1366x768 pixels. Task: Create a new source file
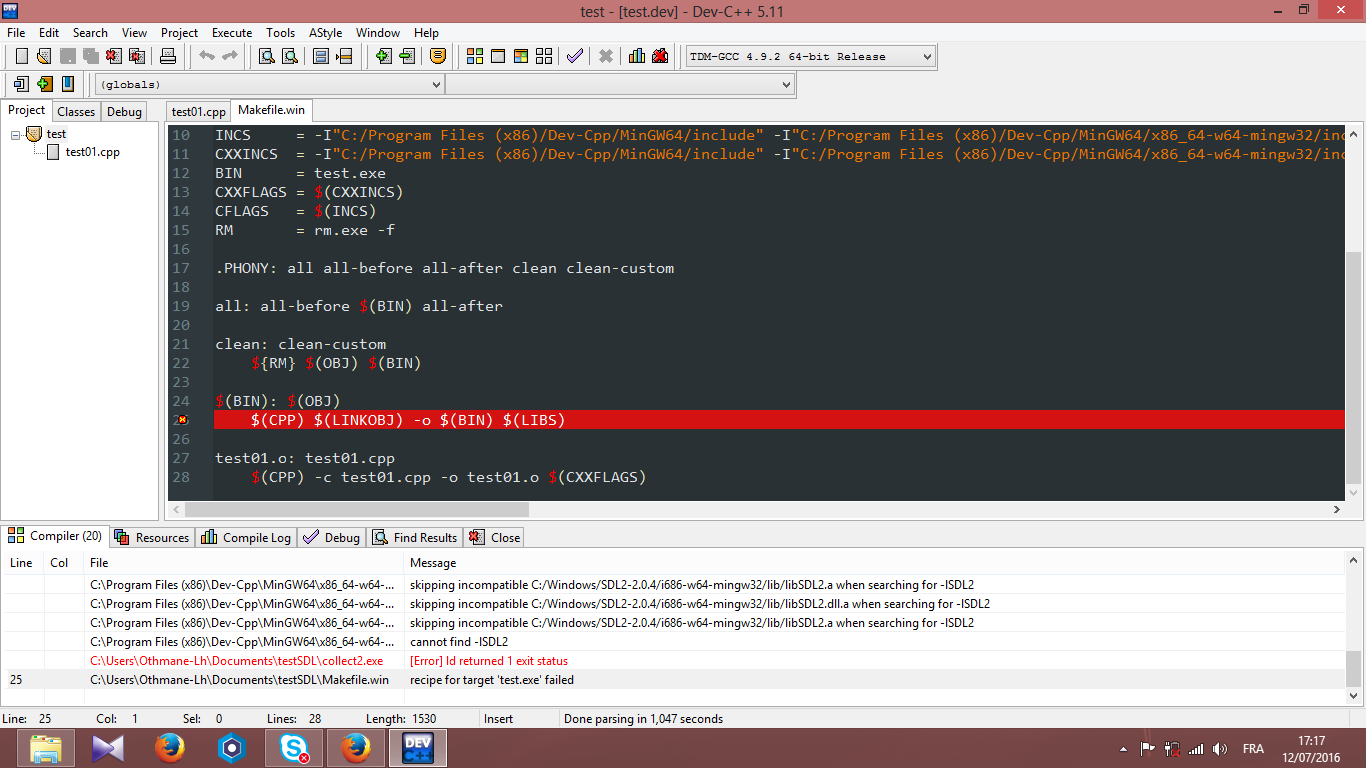[x=21, y=57]
